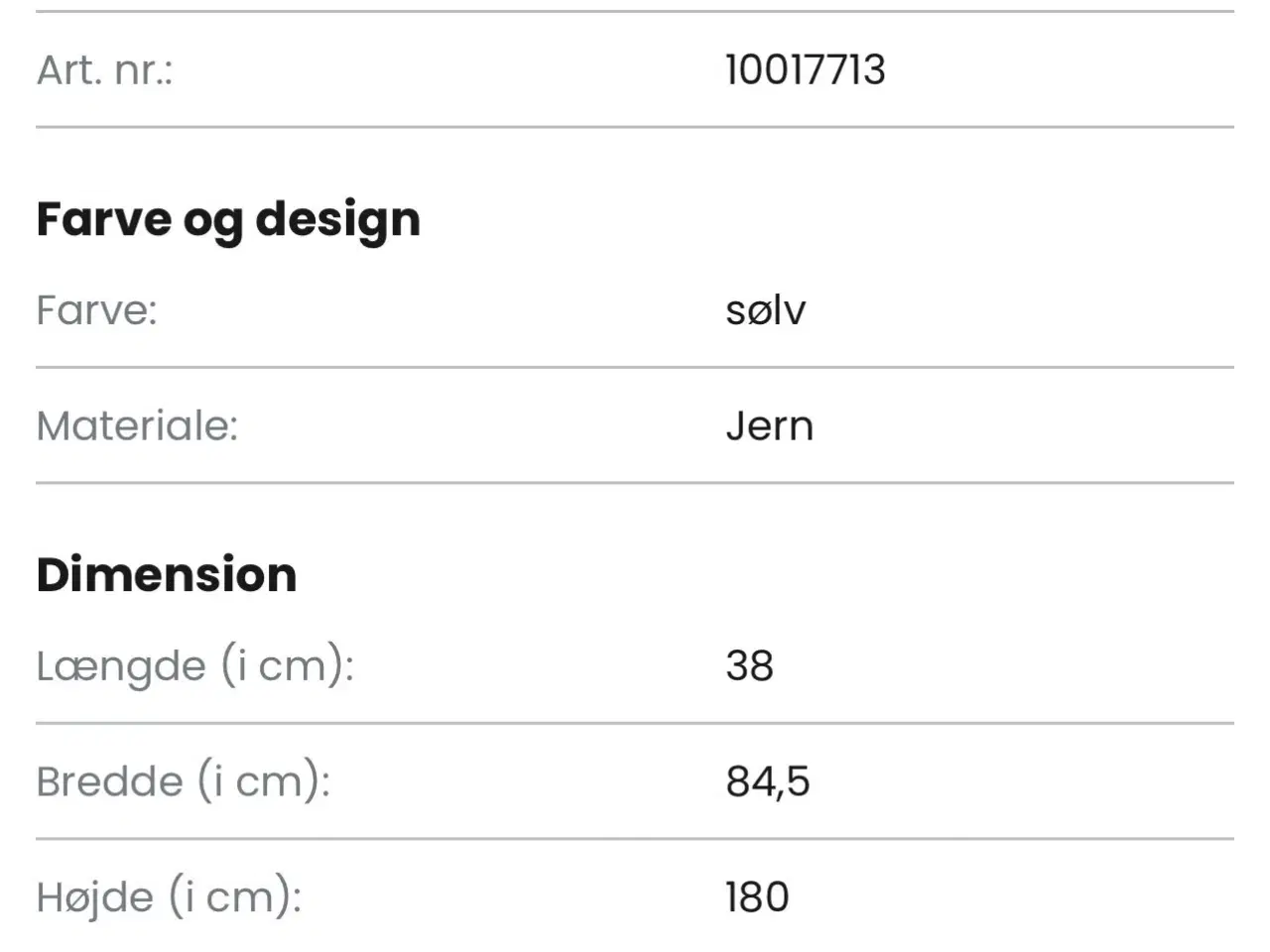Click the Dimension heading
1270x952 pixels.
pyautogui.click(x=167, y=574)
